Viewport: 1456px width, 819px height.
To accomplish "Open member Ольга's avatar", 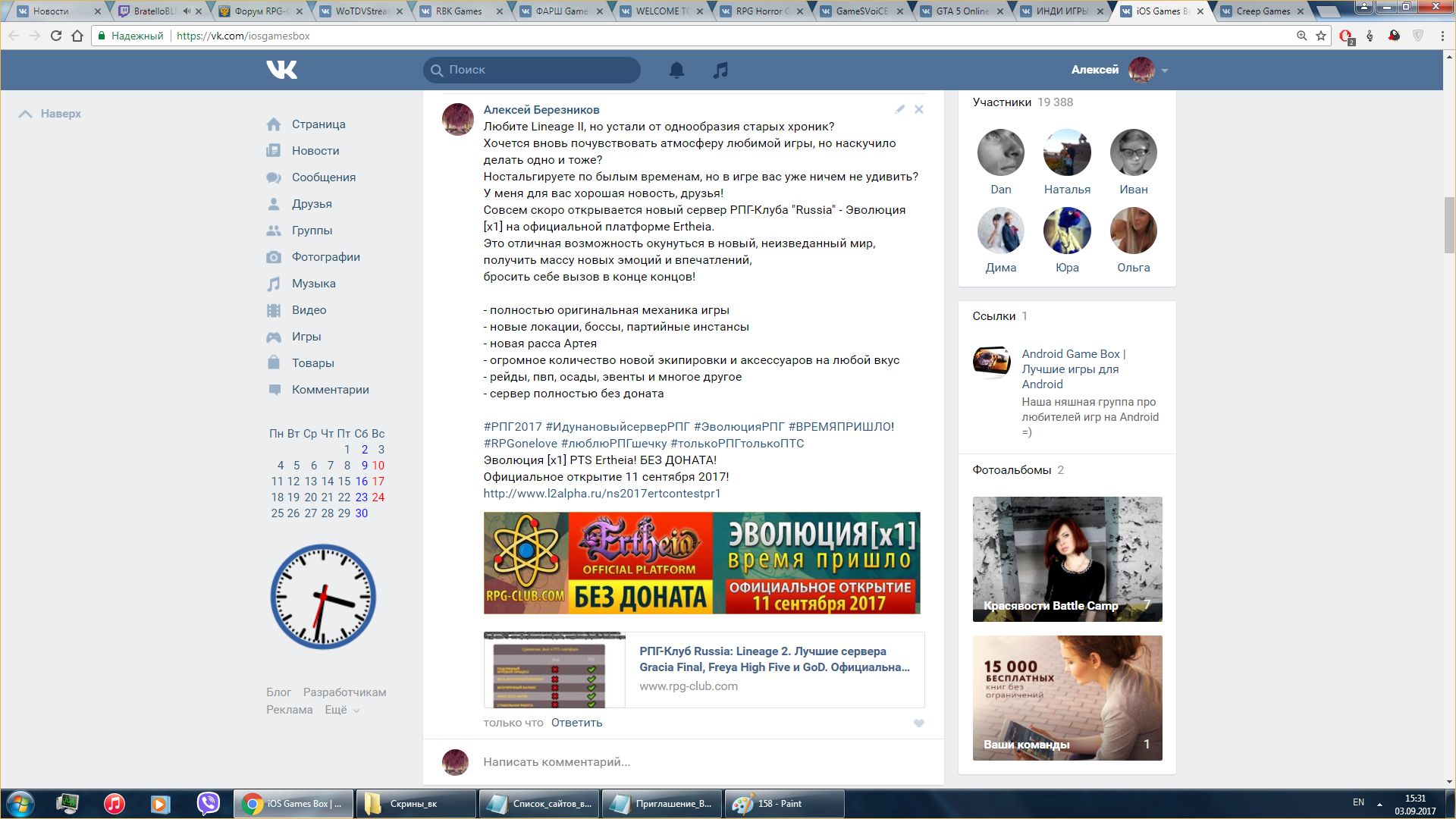I will (1134, 231).
